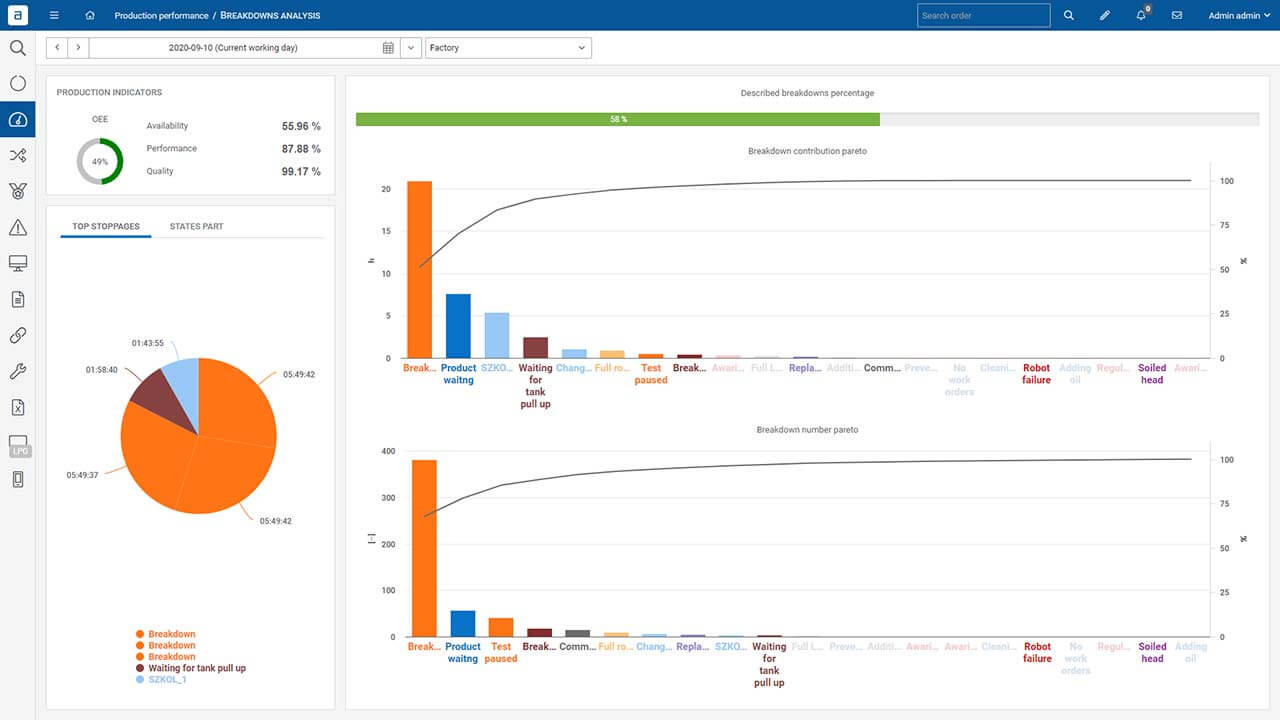Expand the date range dropdown arrow
Viewport: 1280px width, 720px height.
pyautogui.click(x=410, y=48)
